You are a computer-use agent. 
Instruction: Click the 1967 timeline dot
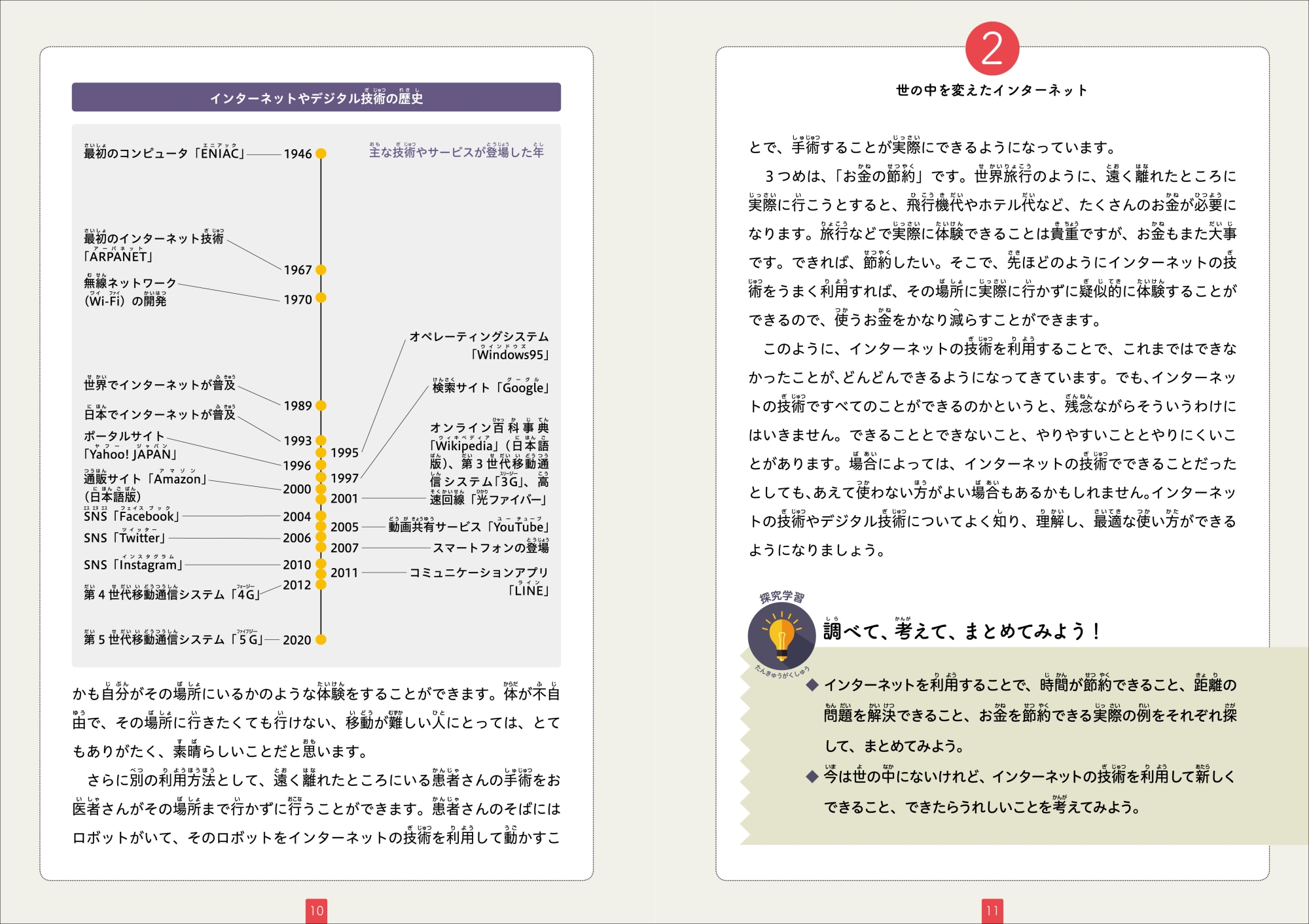pyautogui.click(x=321, y=270)
